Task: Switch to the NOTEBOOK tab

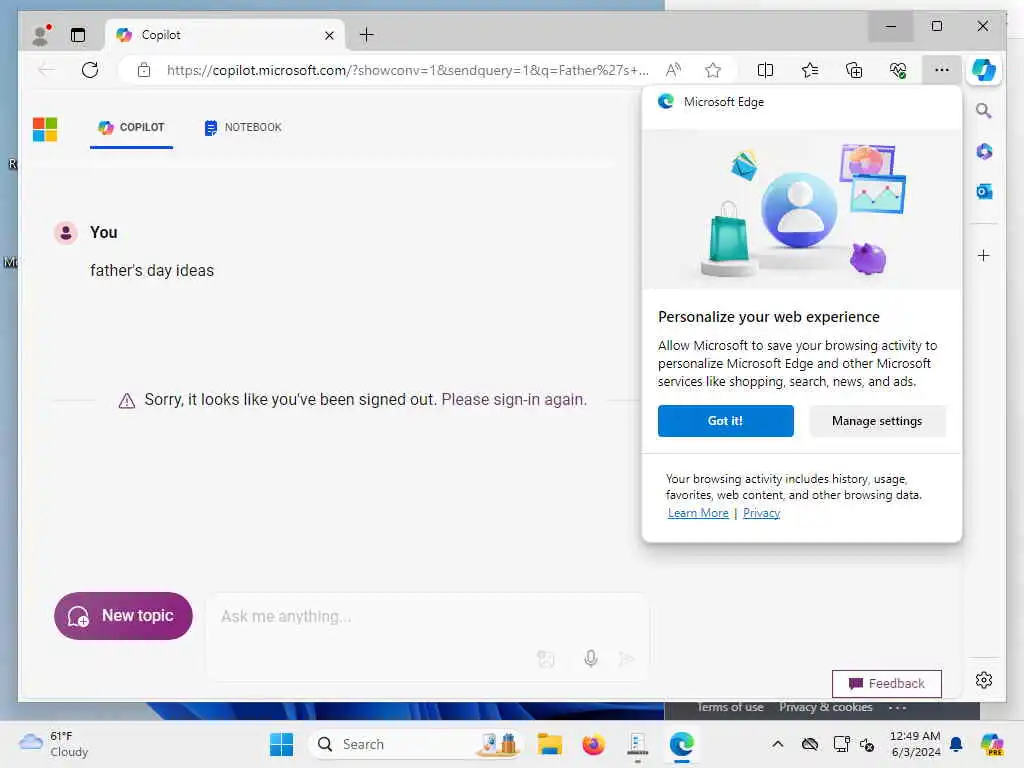Action: pos(243,127)
